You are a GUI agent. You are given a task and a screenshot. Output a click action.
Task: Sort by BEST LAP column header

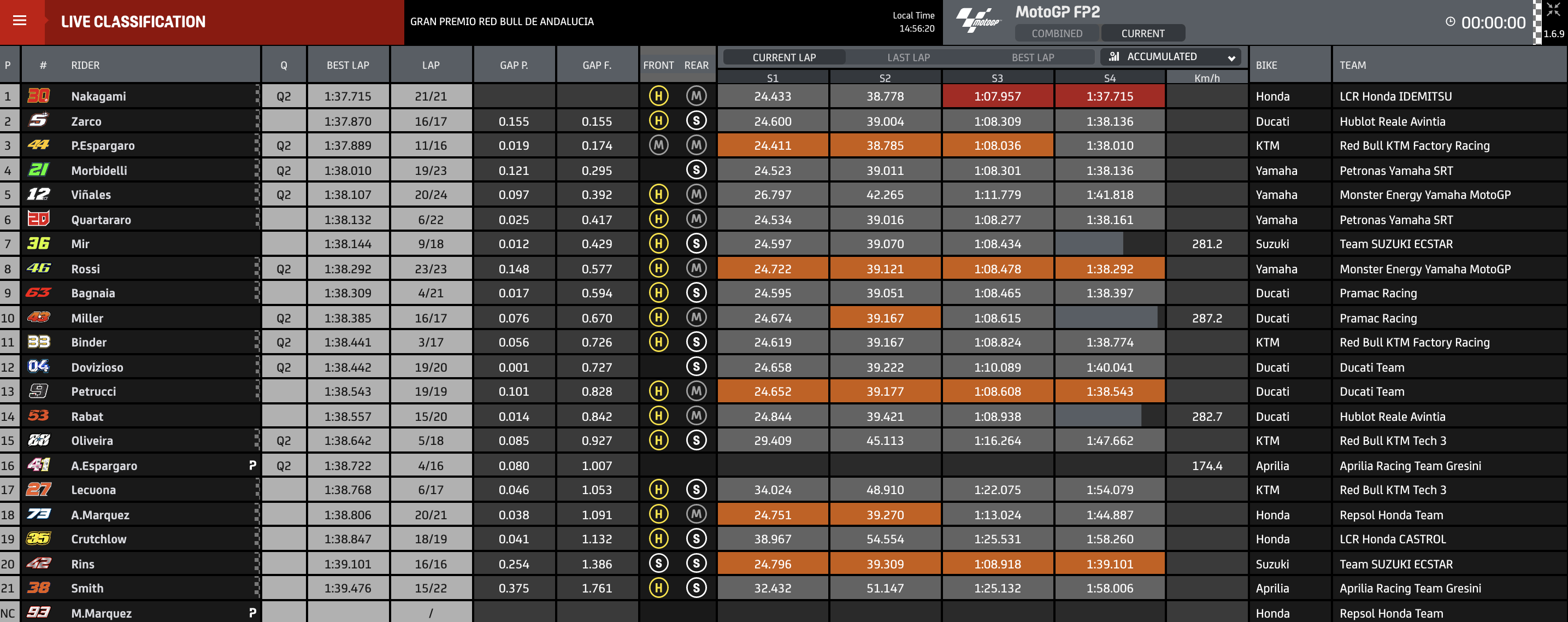[x=347, y=65]
